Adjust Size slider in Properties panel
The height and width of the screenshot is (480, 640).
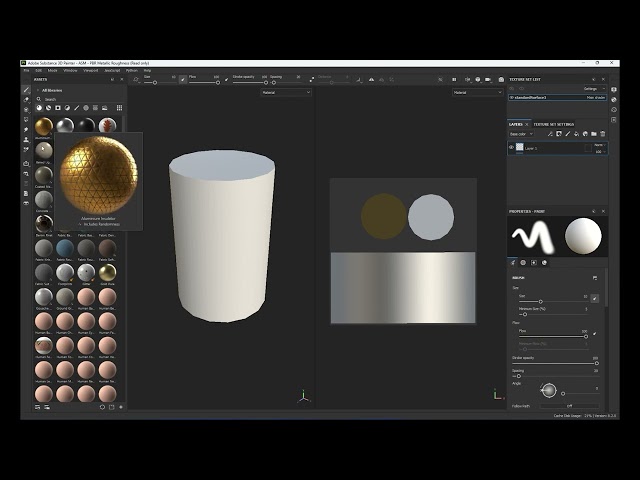(553, 302)
